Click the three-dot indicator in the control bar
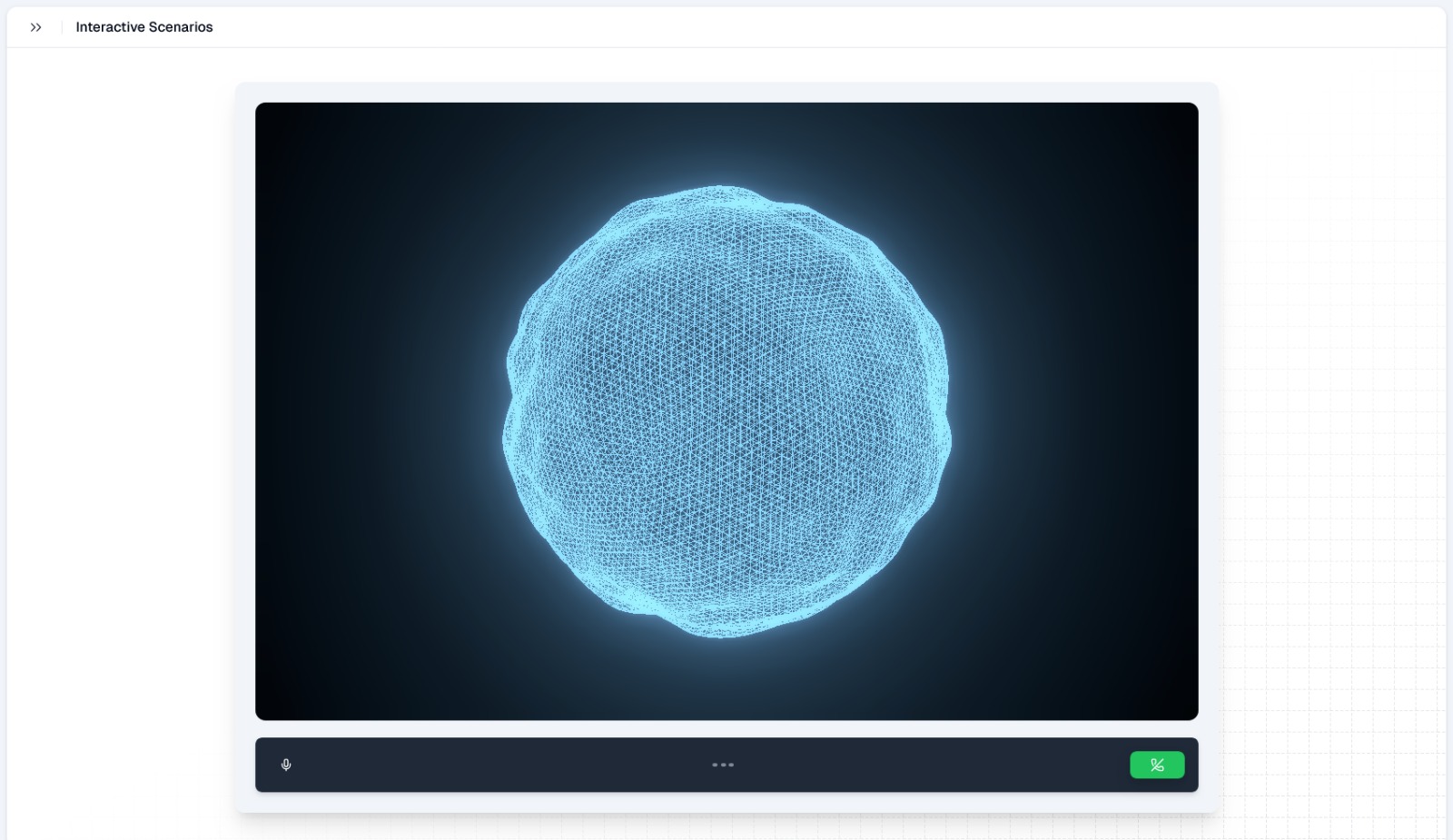The width and height of the screenshot is (1453, 840). pyautogui.click(x=723, y=765)
